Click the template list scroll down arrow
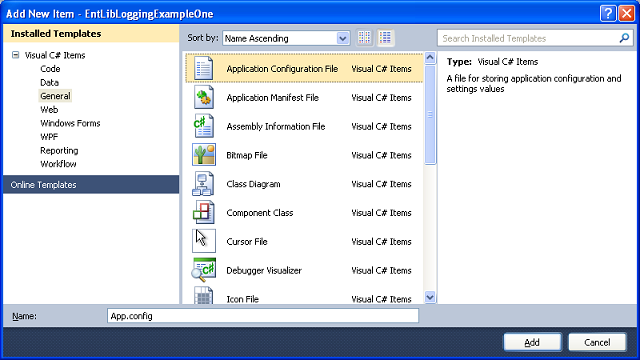This screenshot has height=360, width=640. pyautogui.click(x=430, y=297)
